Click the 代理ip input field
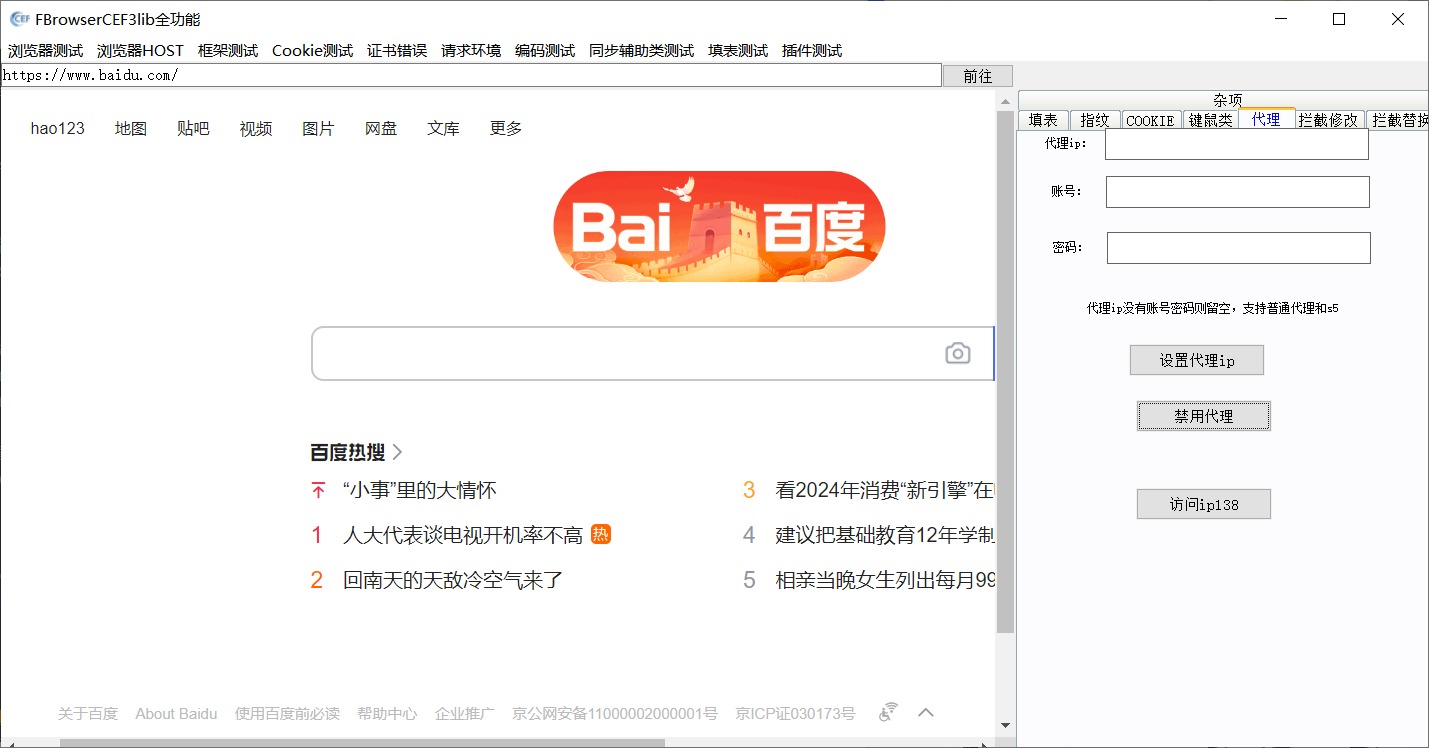 click(1237, 144)
